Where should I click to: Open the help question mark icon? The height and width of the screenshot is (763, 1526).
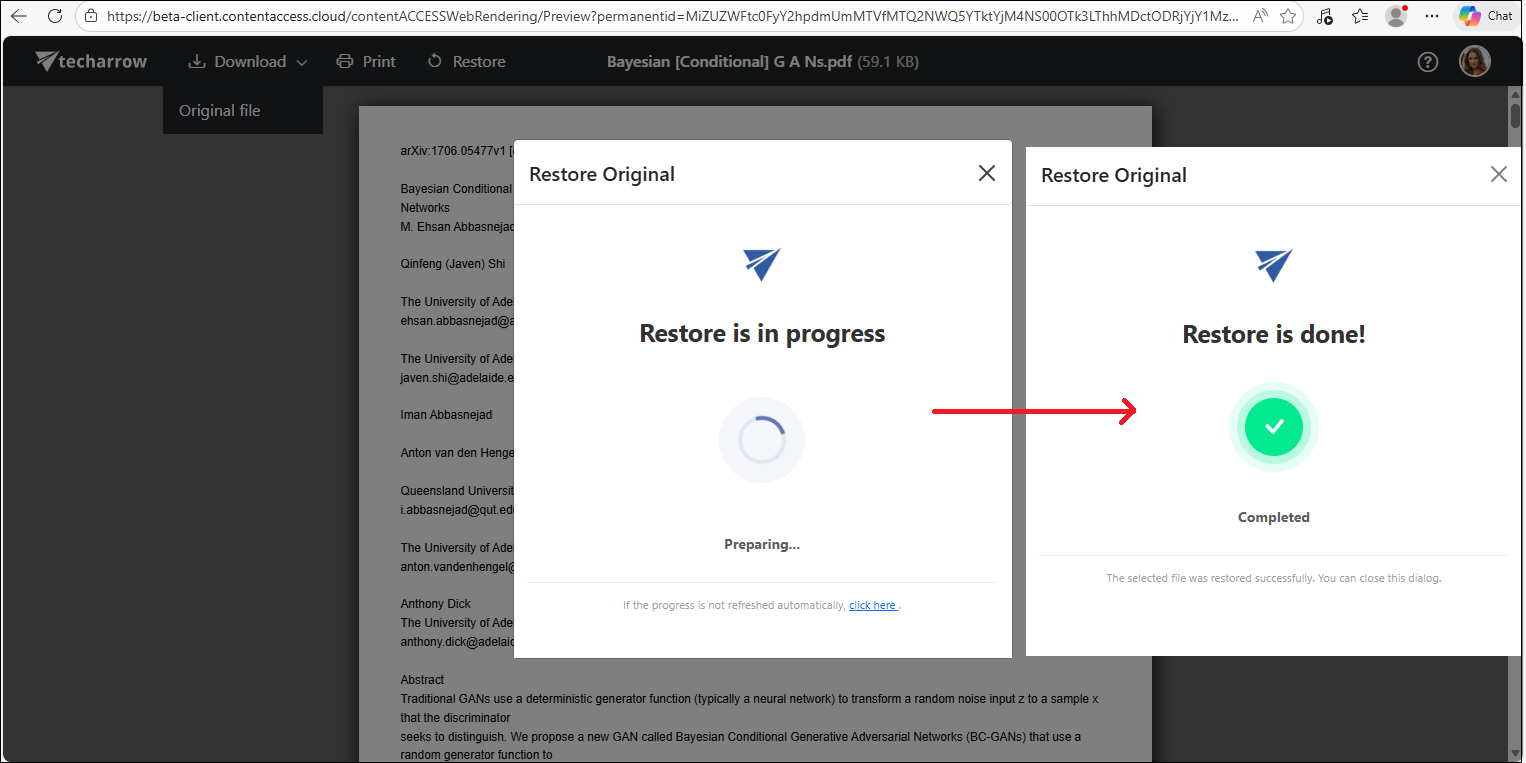(1428, 62)
